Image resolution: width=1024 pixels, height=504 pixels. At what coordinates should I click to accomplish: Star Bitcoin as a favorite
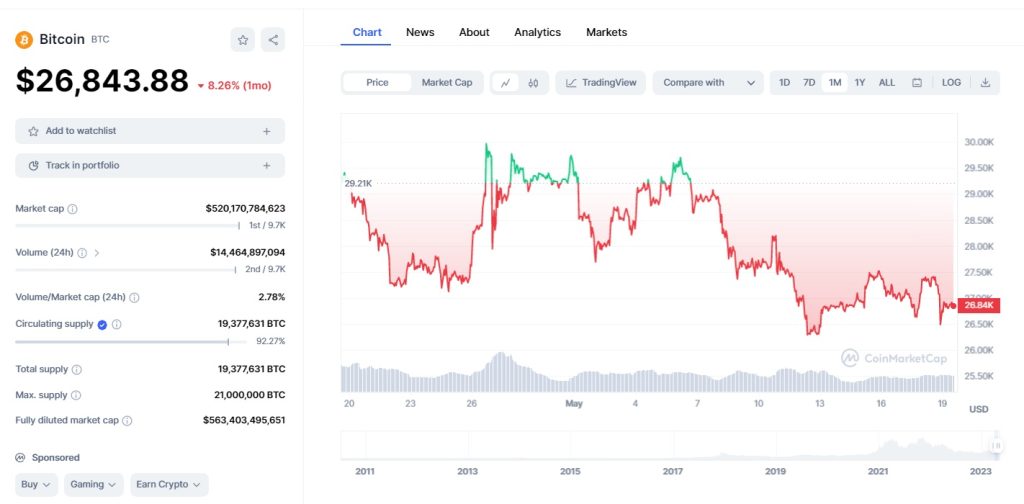(x=243, y=40)
